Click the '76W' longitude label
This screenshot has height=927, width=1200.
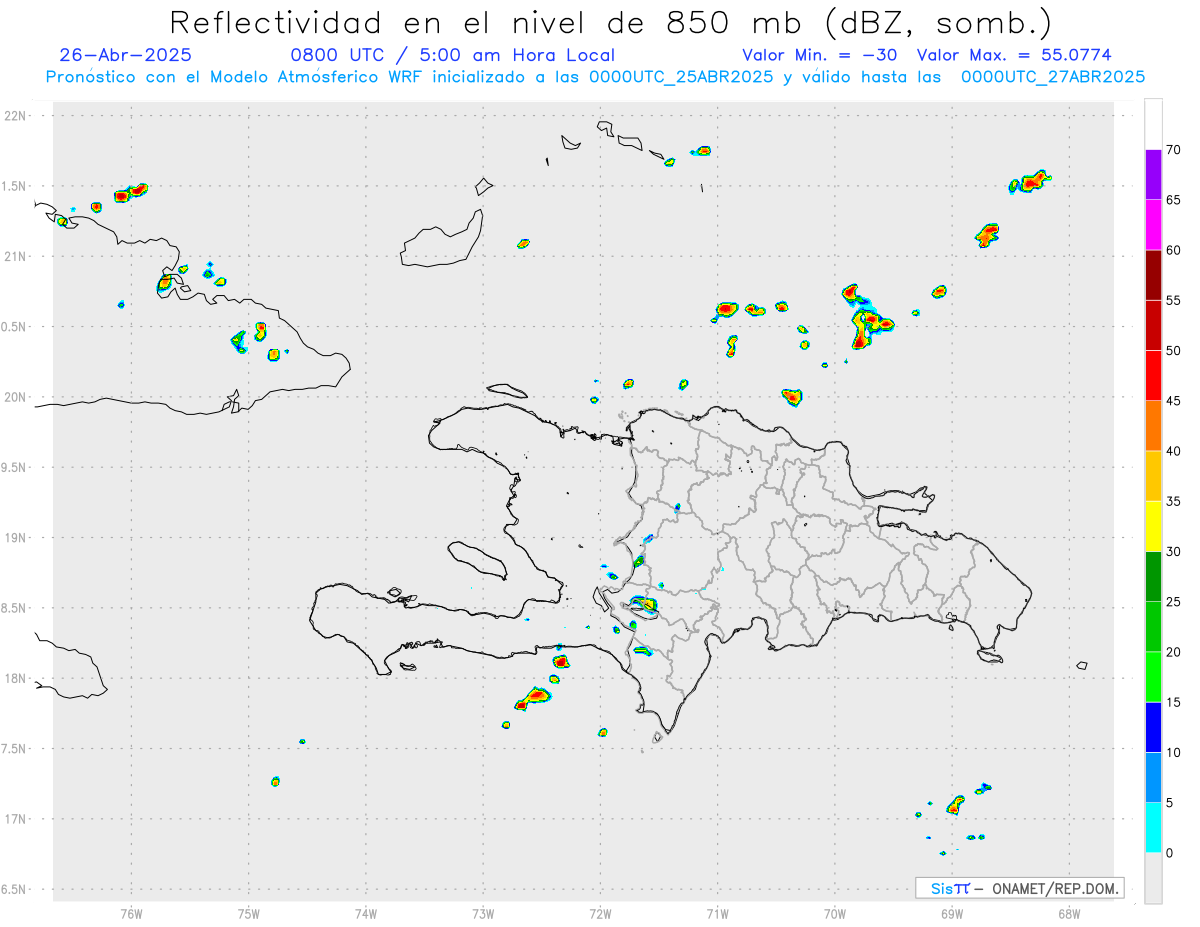point(131,914)
